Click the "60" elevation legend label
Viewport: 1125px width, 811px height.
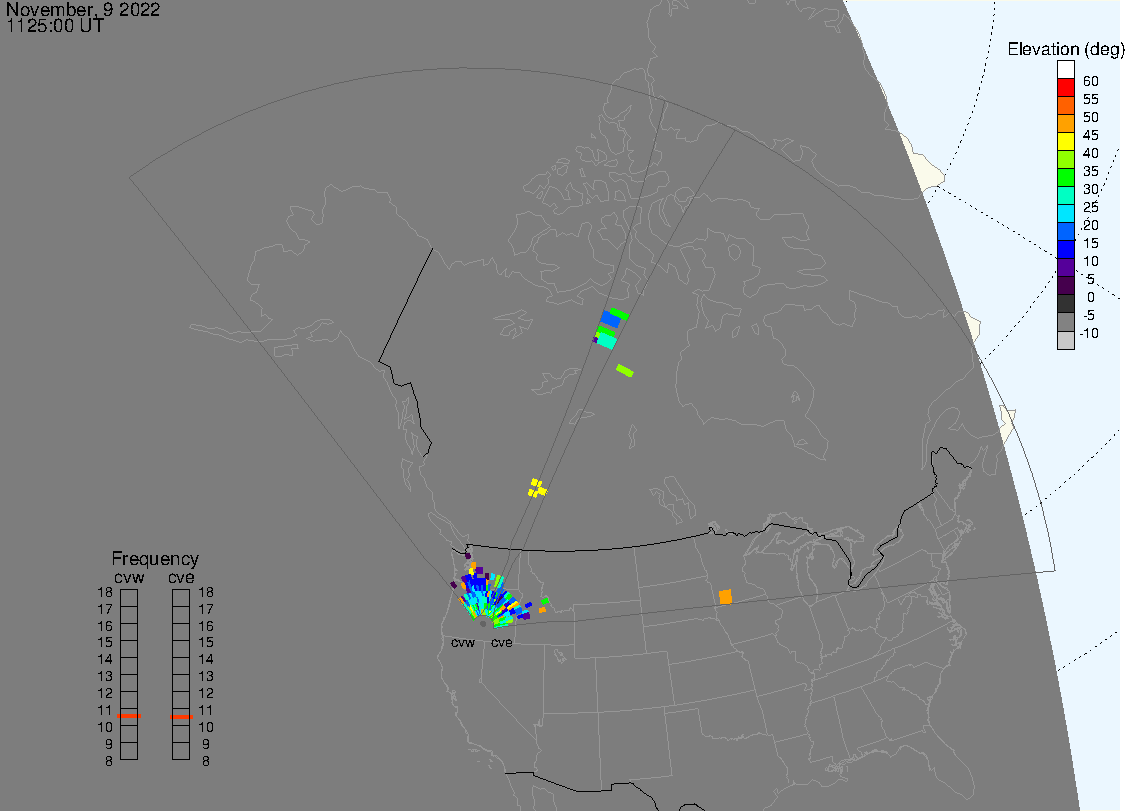coord(1091,81)
